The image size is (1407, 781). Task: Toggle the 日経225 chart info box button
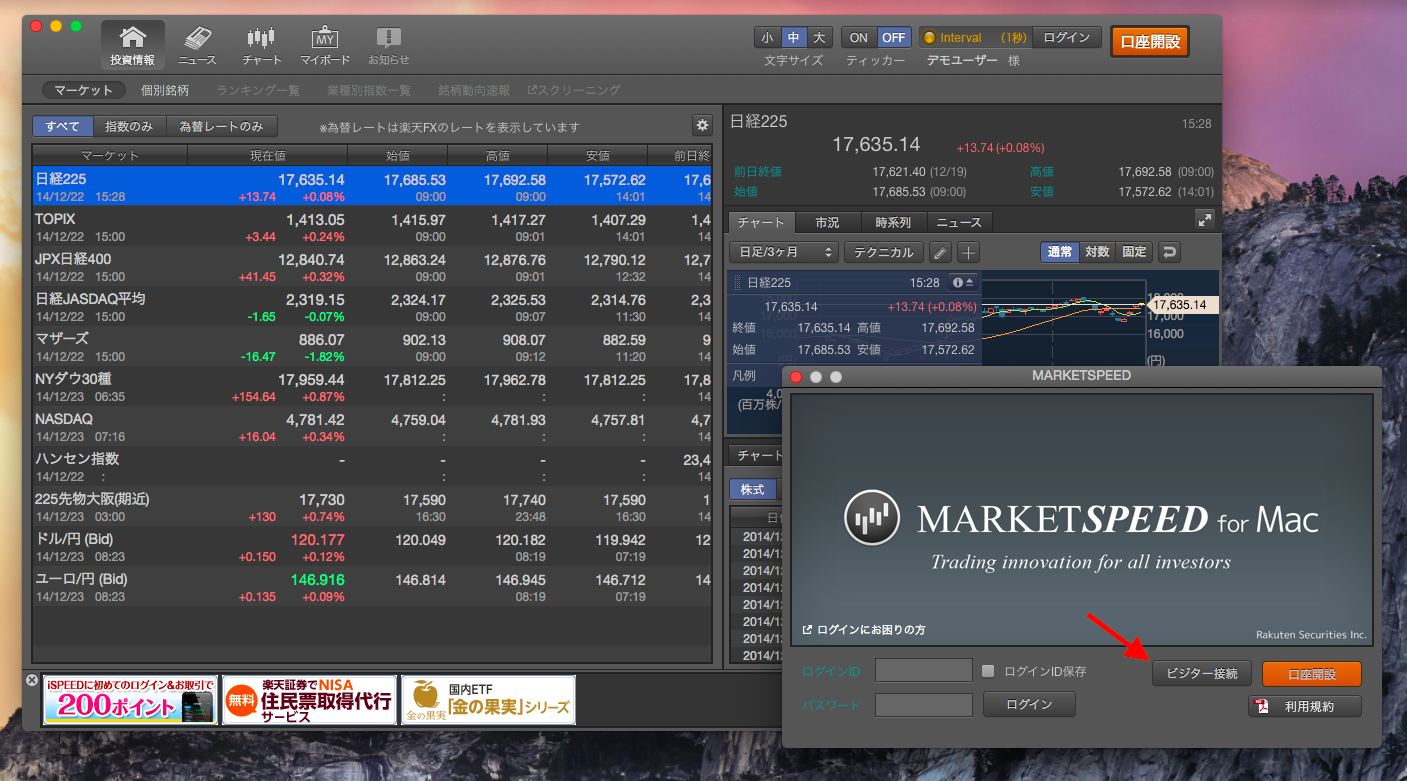[x=963, y=283]
